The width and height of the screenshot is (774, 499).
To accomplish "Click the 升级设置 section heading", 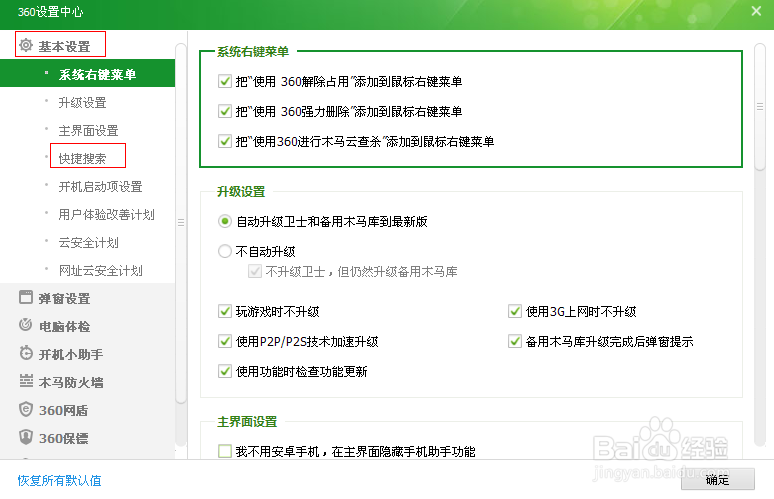I will [x=241, y=192].
